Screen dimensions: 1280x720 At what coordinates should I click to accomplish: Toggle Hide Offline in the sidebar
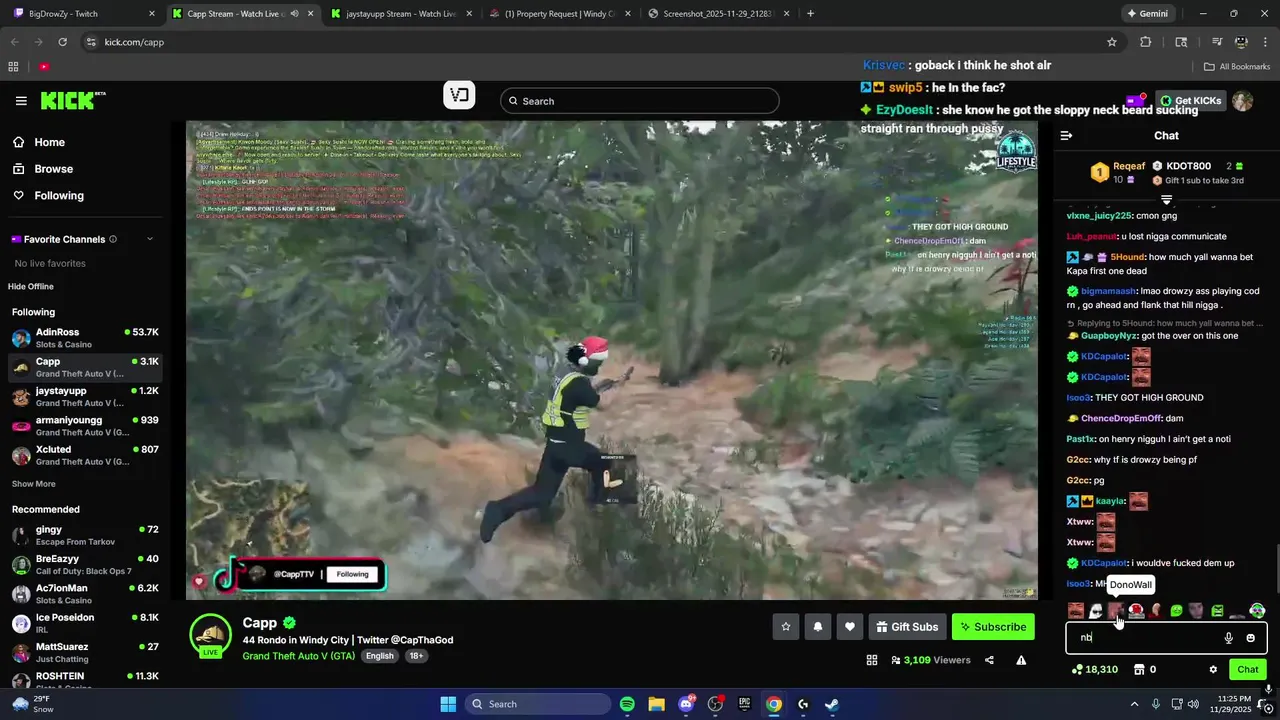pos(31,287)
